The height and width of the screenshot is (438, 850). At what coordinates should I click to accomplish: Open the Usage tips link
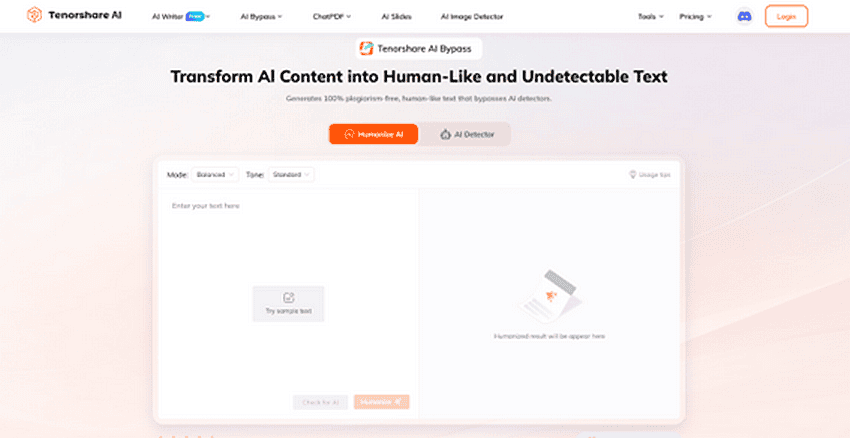tap(649, 175)
